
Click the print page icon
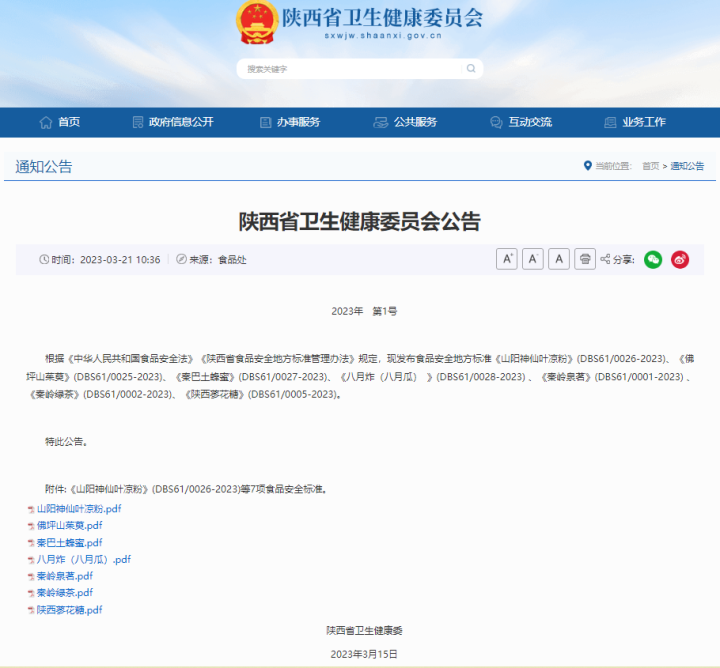585,259
